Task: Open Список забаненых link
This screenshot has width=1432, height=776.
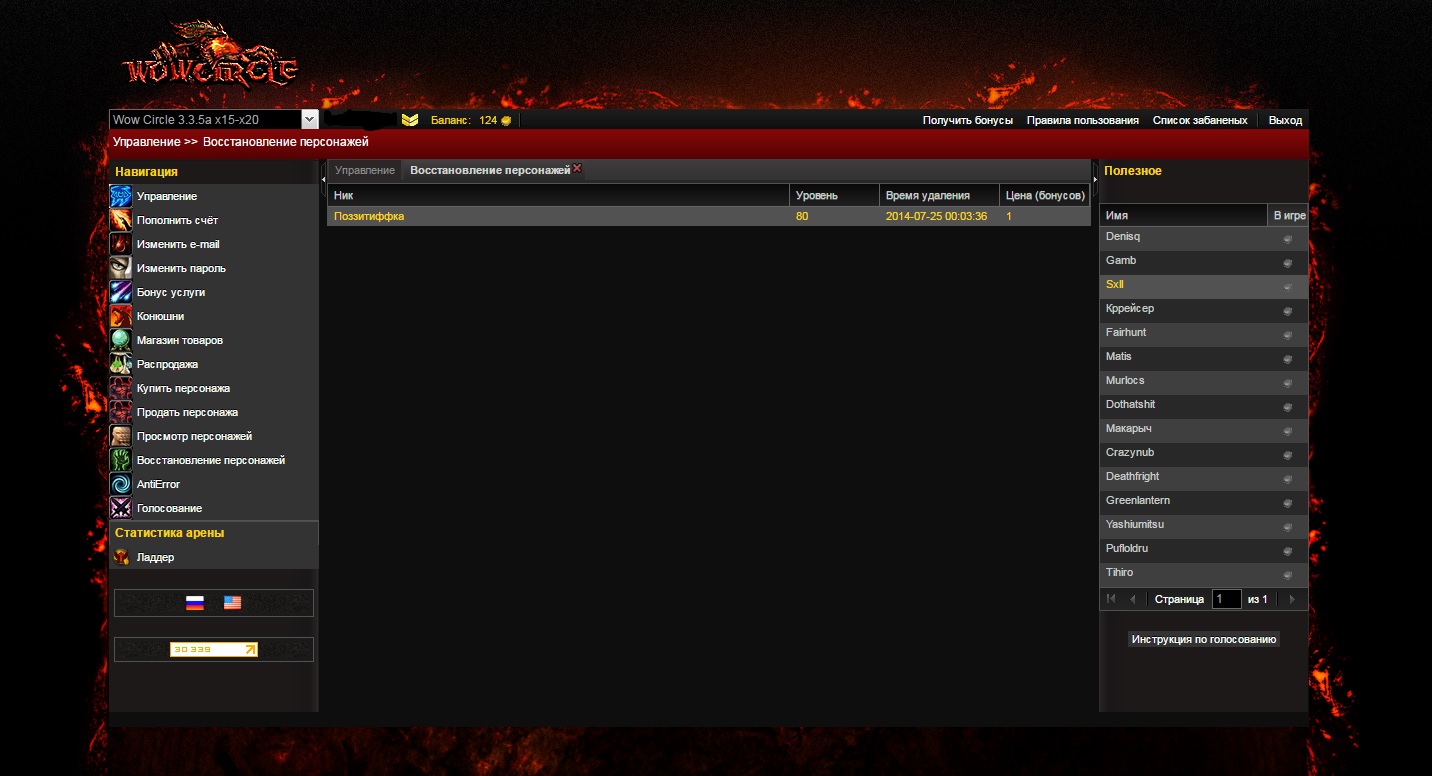Action: 1199,120
